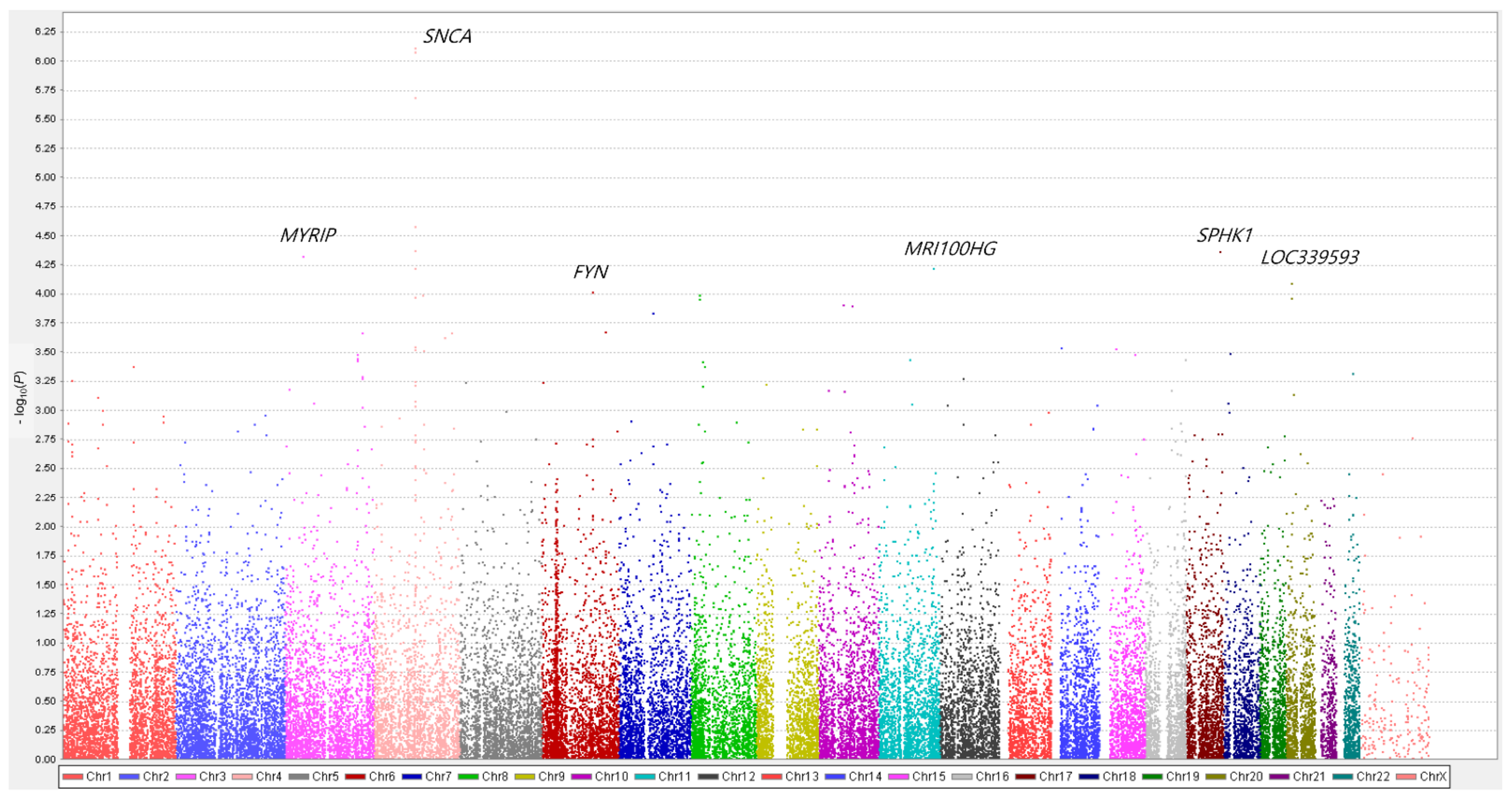Image resolution: width=1512 pixels, height=803 pixels.
Task: Click the Chr15 legend label
Action: [929, 777]
